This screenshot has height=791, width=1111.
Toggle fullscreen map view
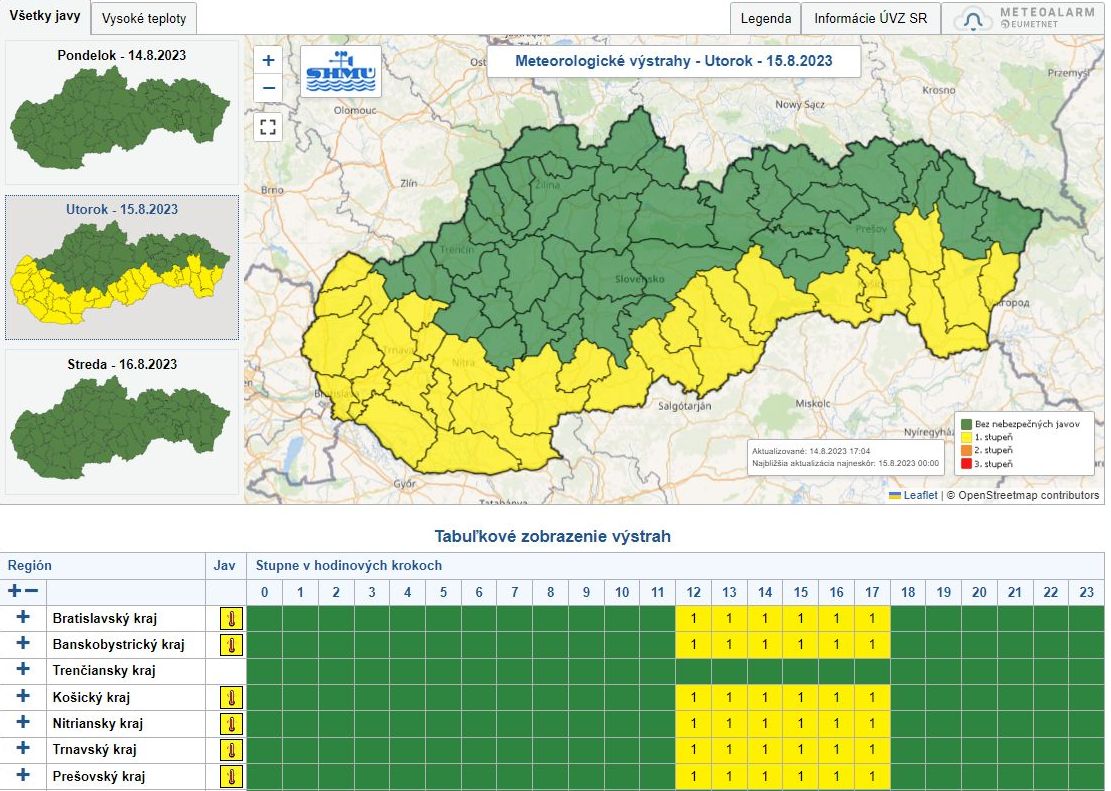tap(268, 126)
